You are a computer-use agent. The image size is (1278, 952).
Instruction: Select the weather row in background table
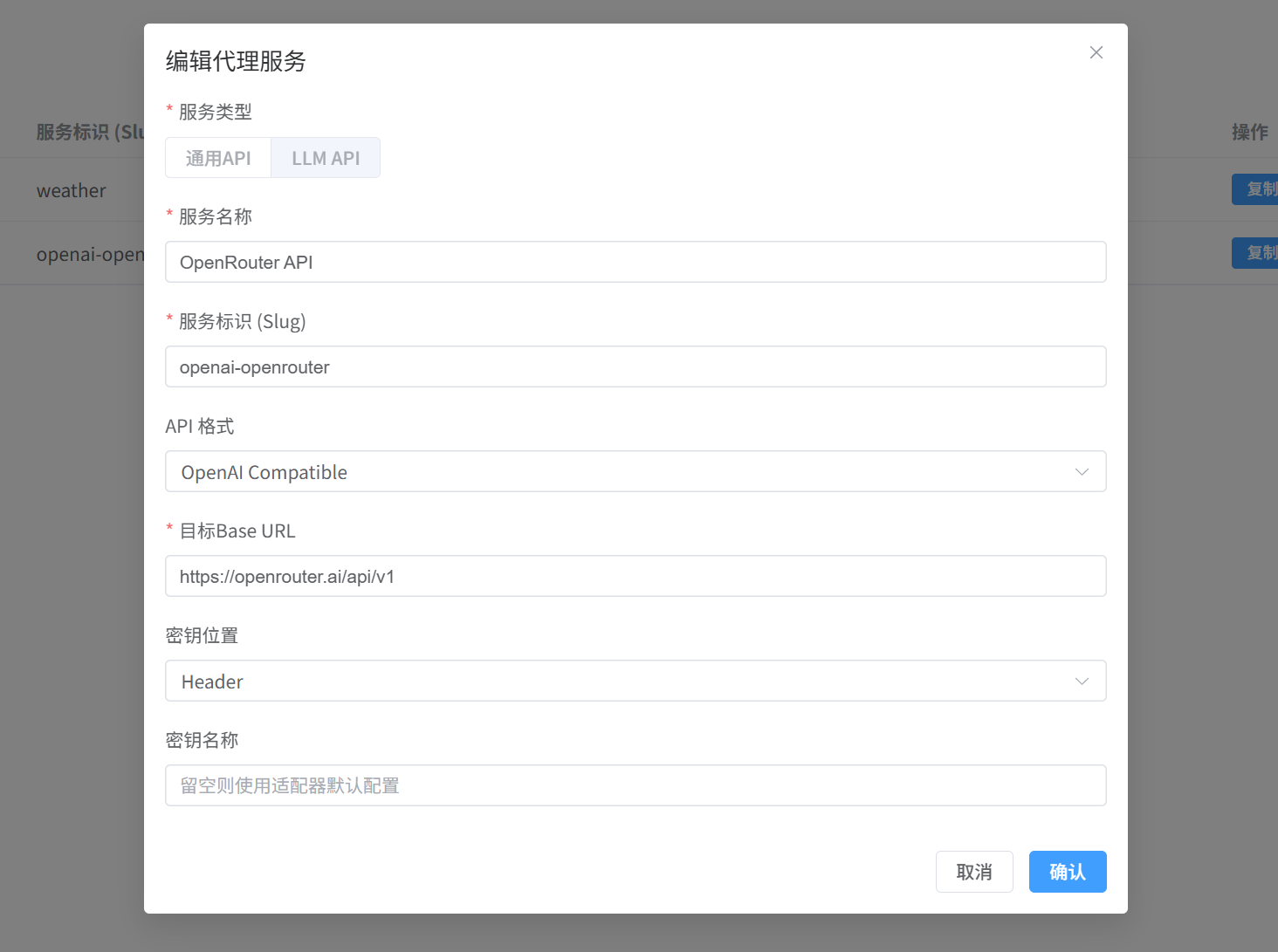point(72,190)
